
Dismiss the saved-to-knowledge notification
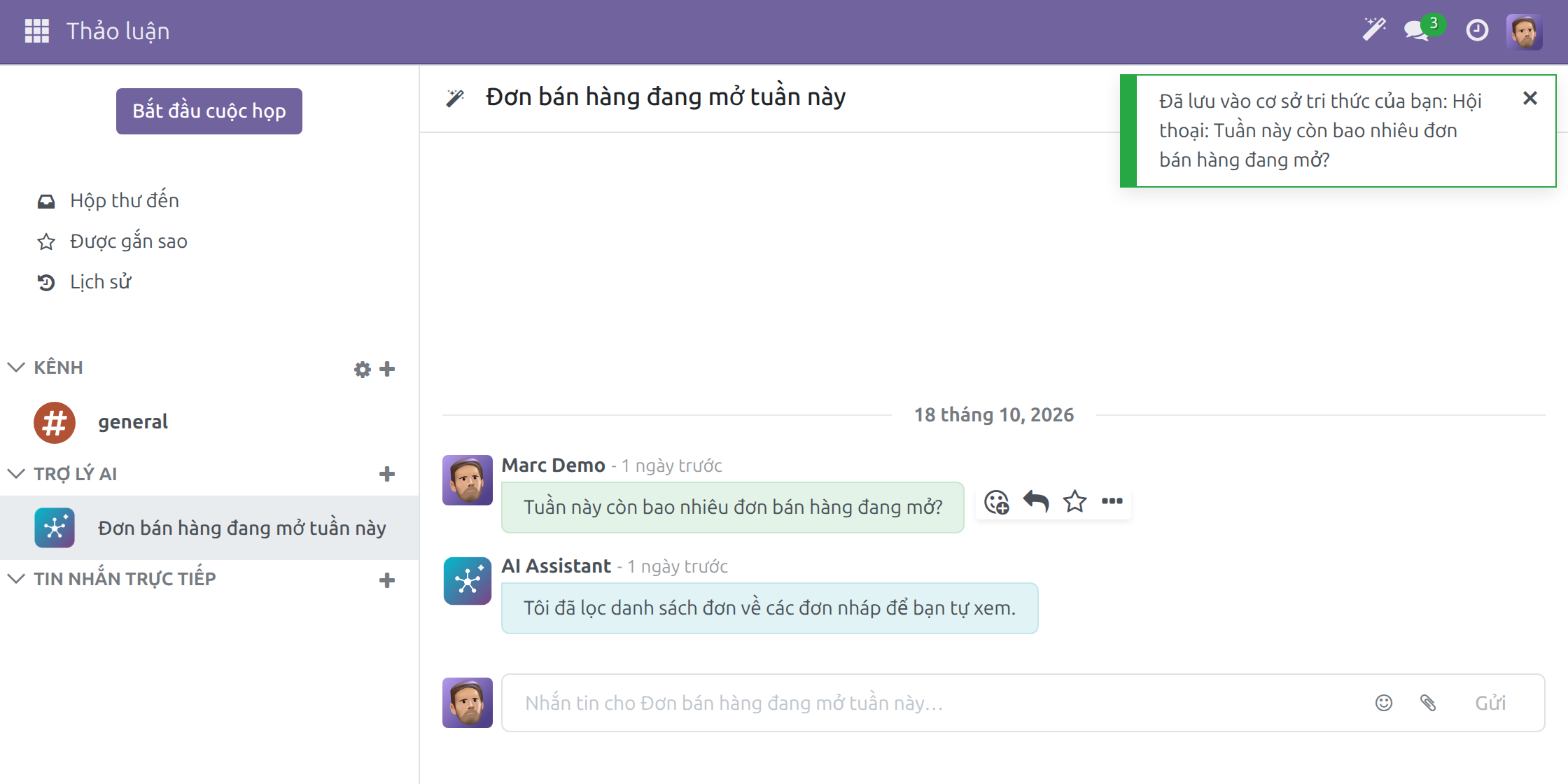click(x=1530, y=98)
